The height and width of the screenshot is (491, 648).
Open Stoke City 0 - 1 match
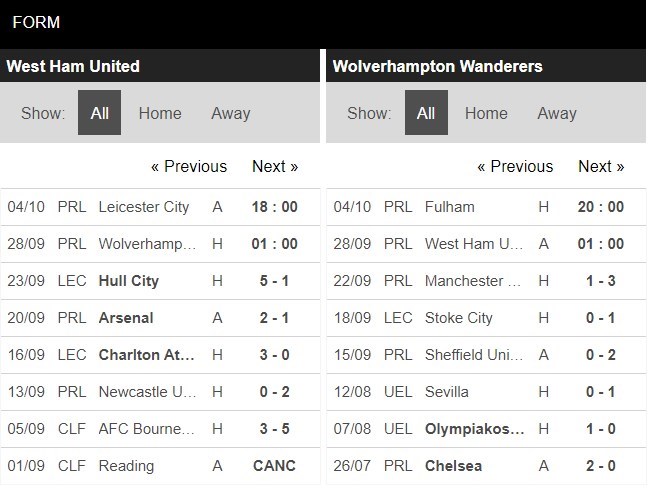[458, 318]
